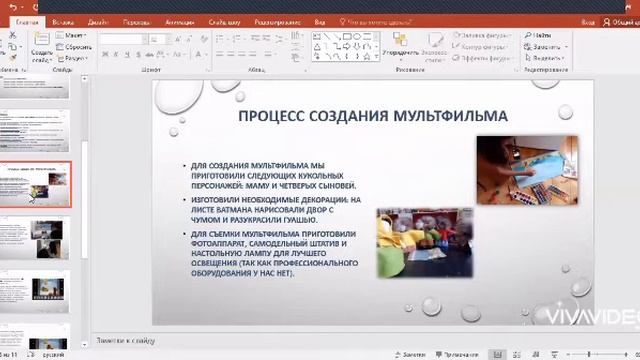Select the rectangle shape in shapes gallery

(347, 37)
